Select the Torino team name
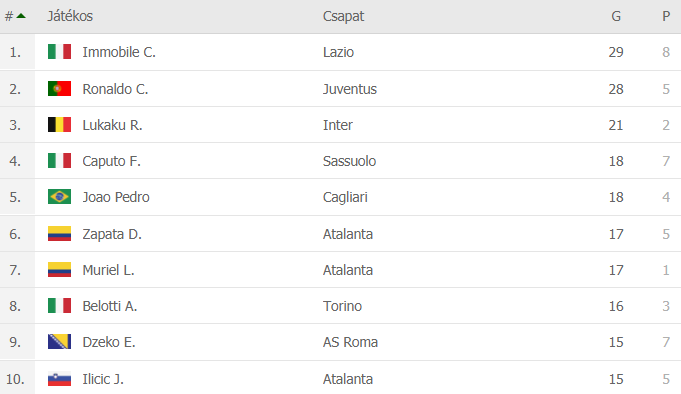681x394 pixels. pos(342,306)
